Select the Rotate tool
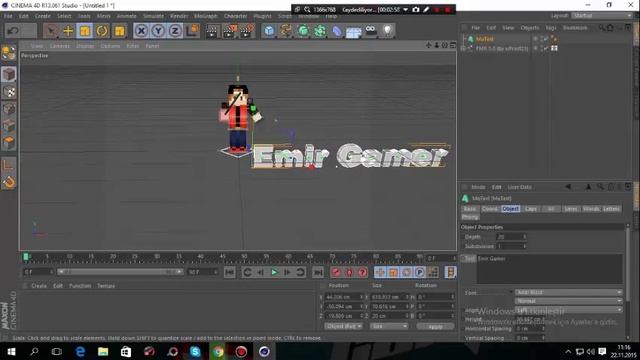Screen dimensions: 640x360 click(x=102, y=31)
